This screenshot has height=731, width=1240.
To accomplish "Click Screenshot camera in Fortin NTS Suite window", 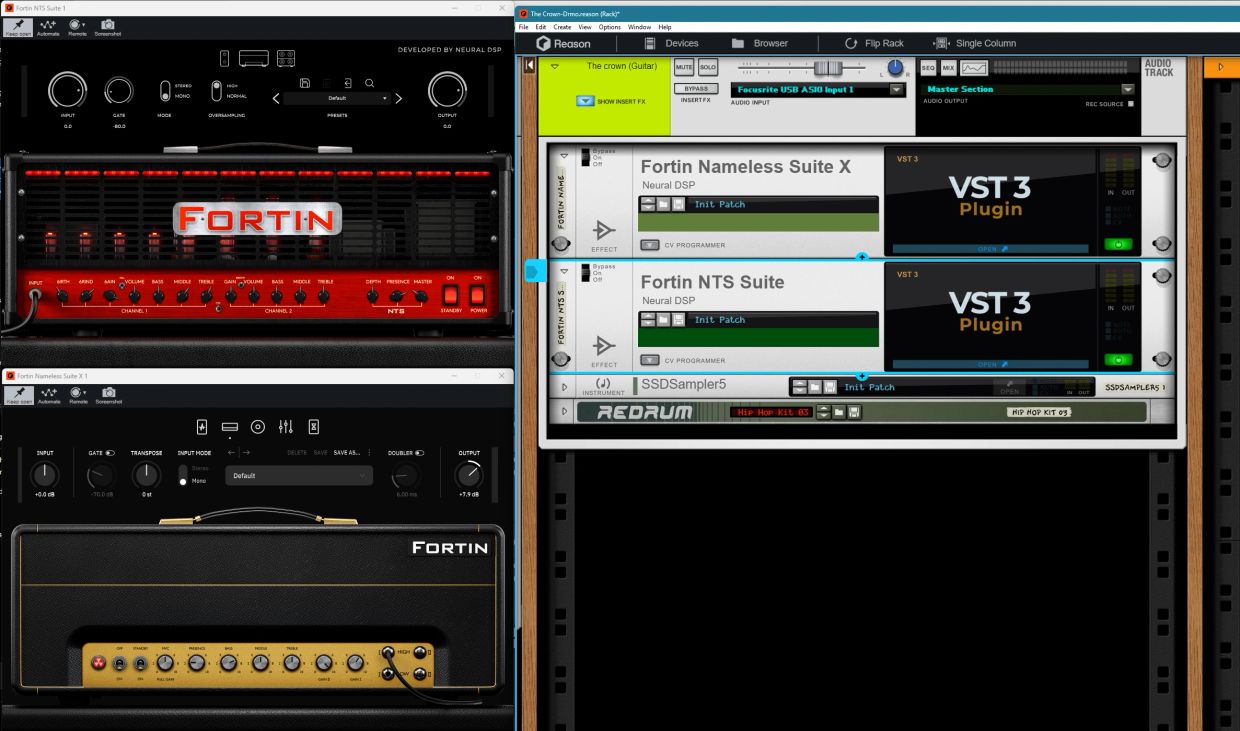I will click(107, 27).
